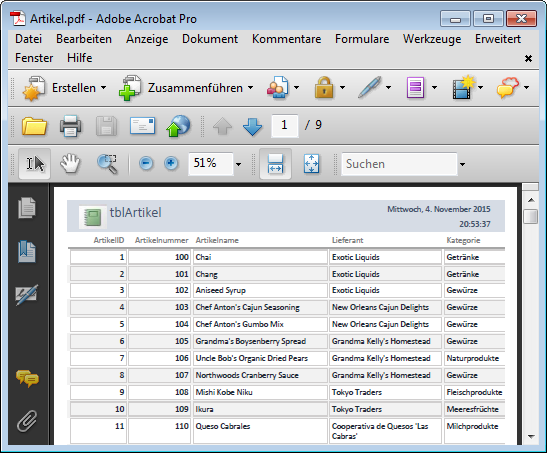Expand the Zusammenführen dropdown arrow
The width and height of the screenshot is (547, 453).
pyautogui.click(x=250, y=88)
